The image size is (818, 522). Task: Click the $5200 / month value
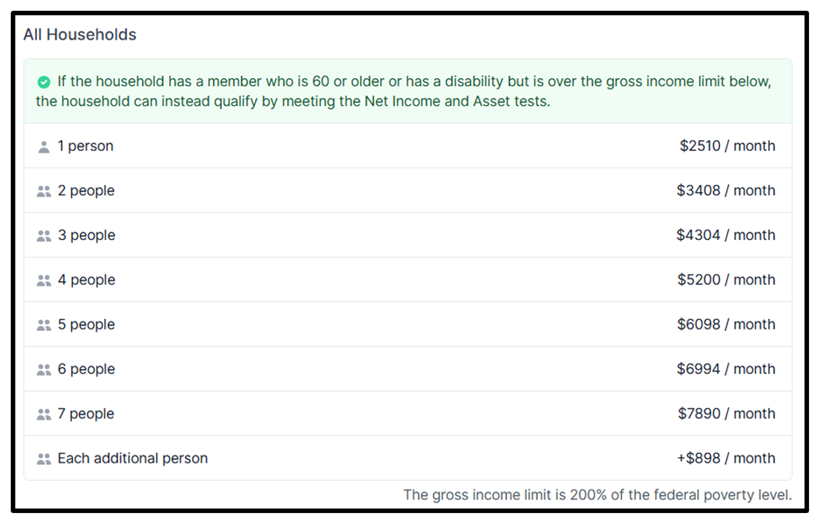[x=726, y=280]
